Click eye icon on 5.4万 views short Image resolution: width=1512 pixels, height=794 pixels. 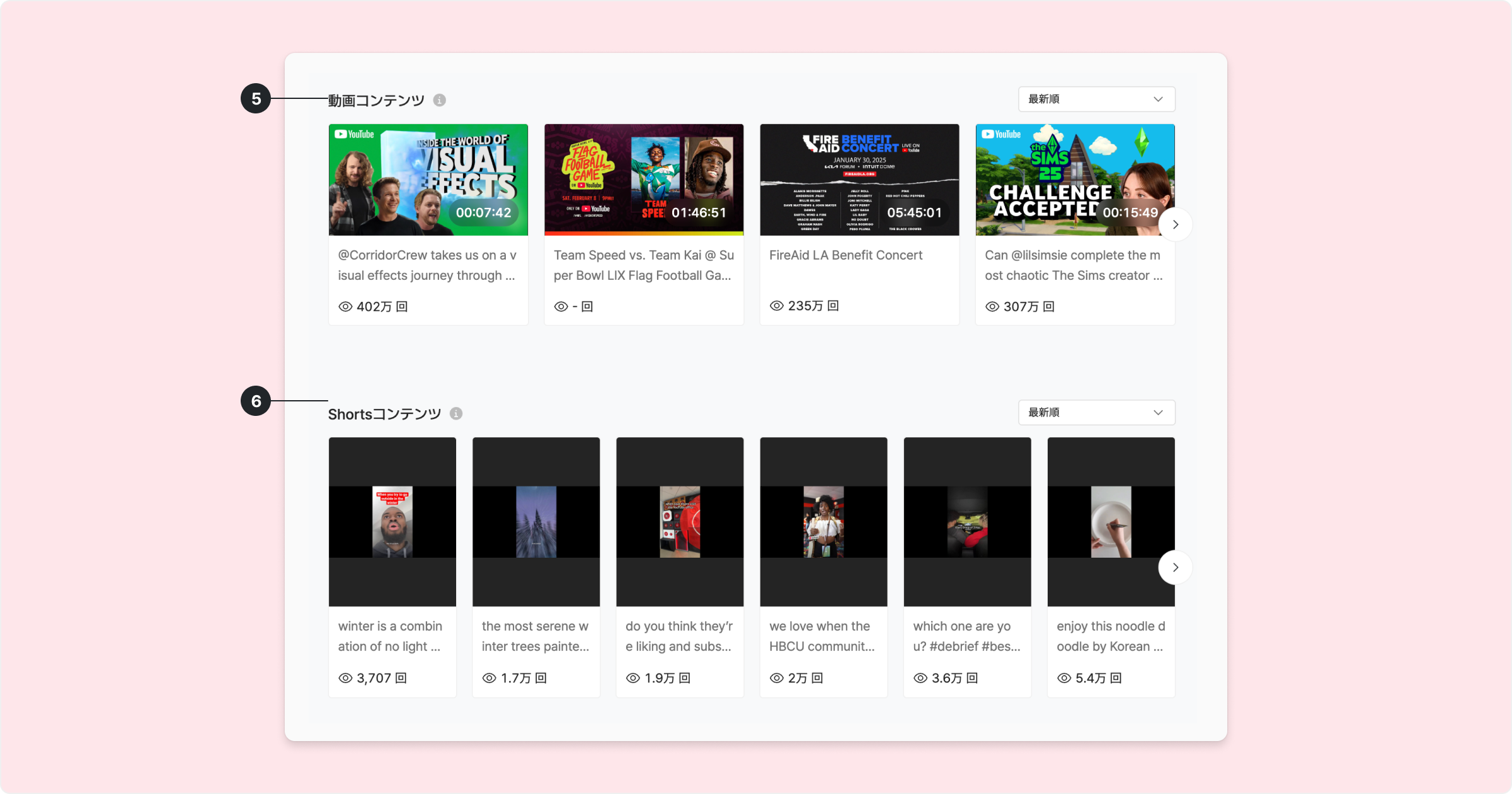[x=1064, y=678]
